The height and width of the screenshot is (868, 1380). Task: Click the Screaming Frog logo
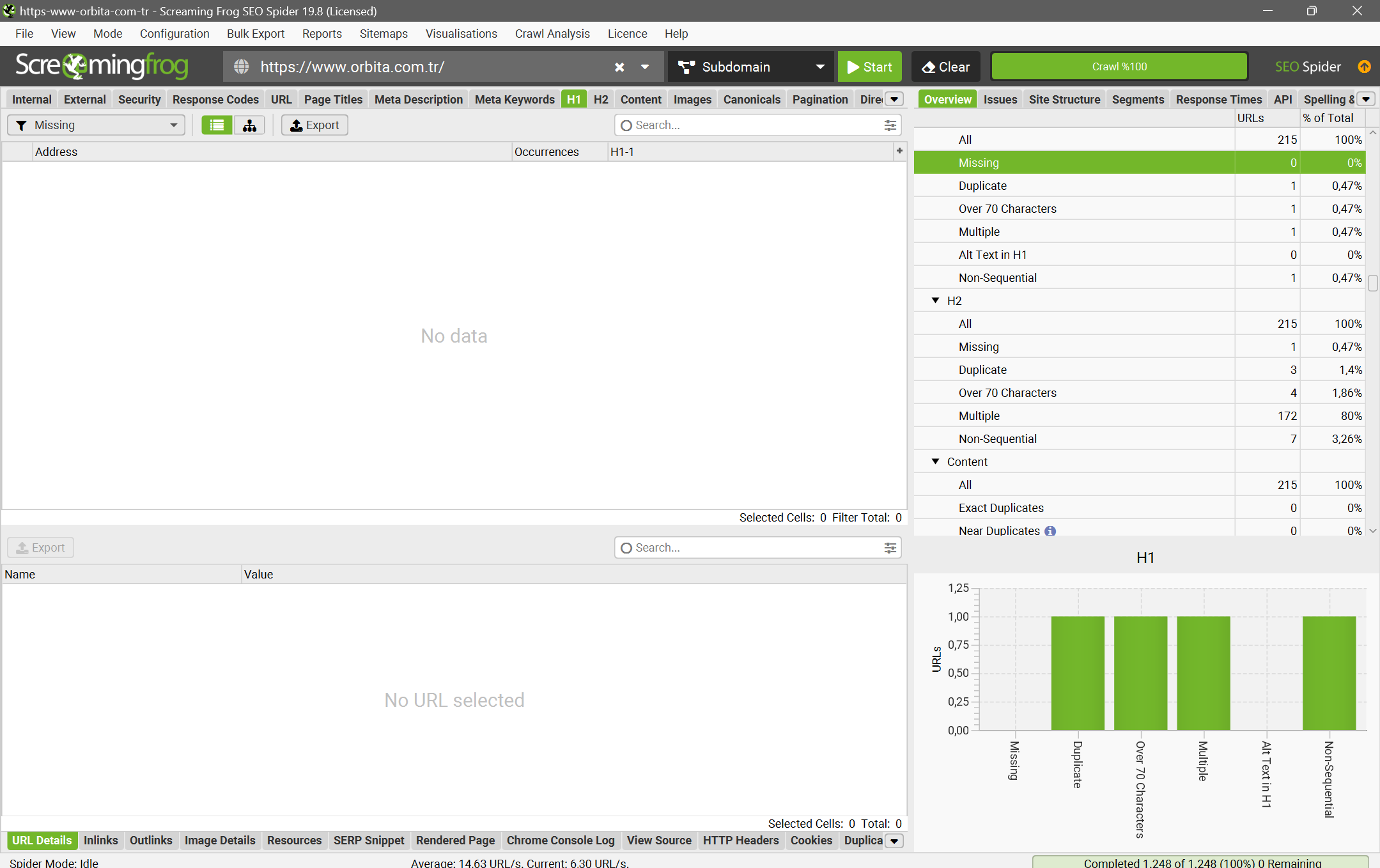click(x=102, y=66)
